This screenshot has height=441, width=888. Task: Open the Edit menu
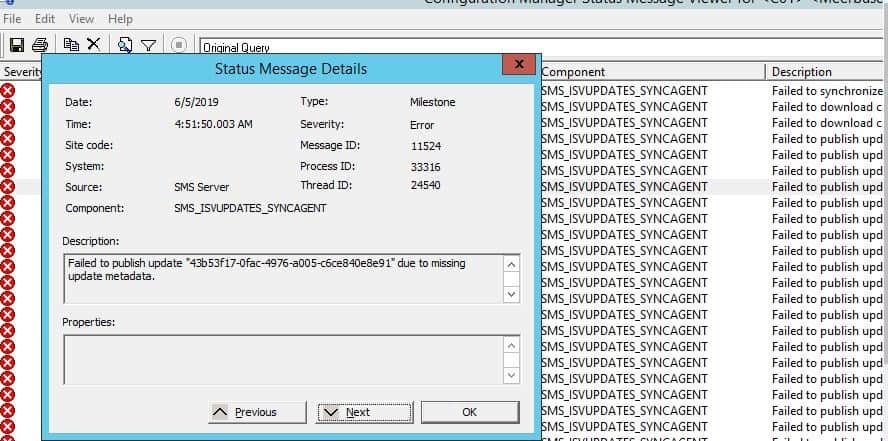(x=45, y=19)
